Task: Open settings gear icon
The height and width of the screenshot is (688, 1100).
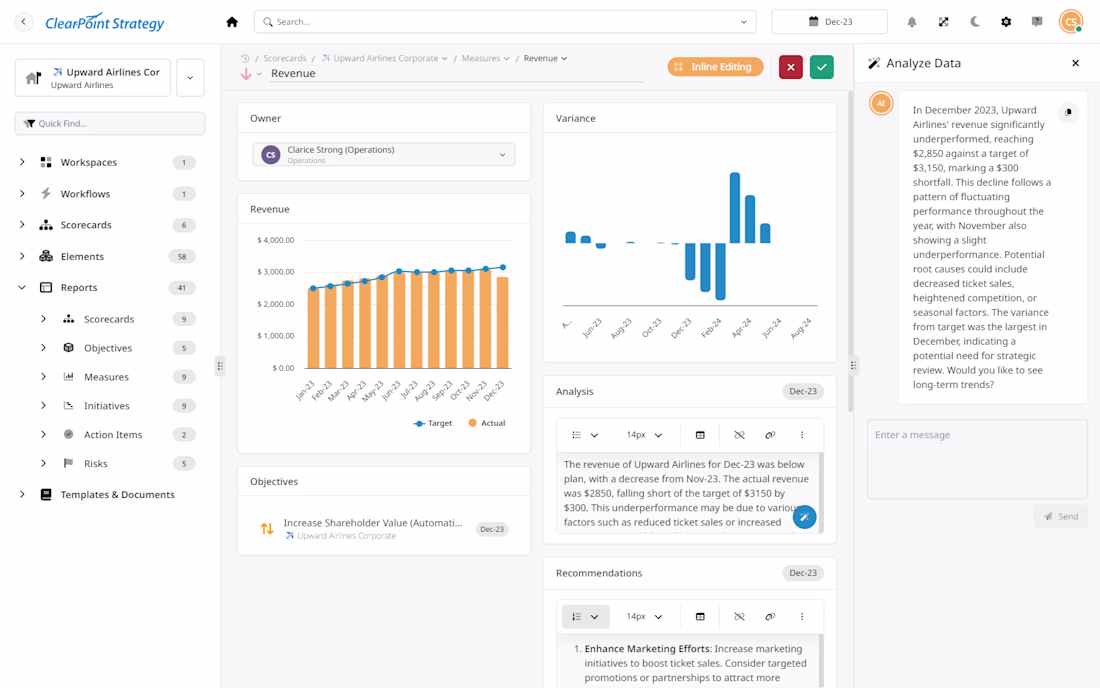Action: (1006, 22)
